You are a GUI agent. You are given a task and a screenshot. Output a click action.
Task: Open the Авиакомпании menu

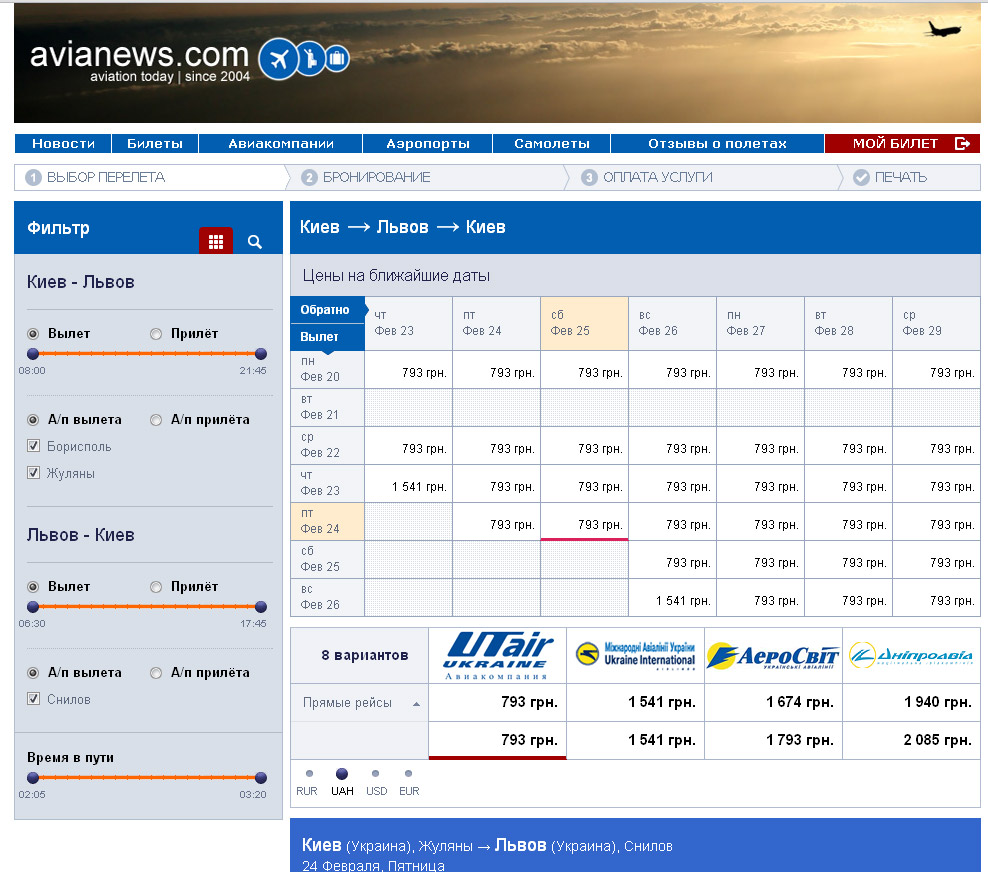(x=280, y=144)
